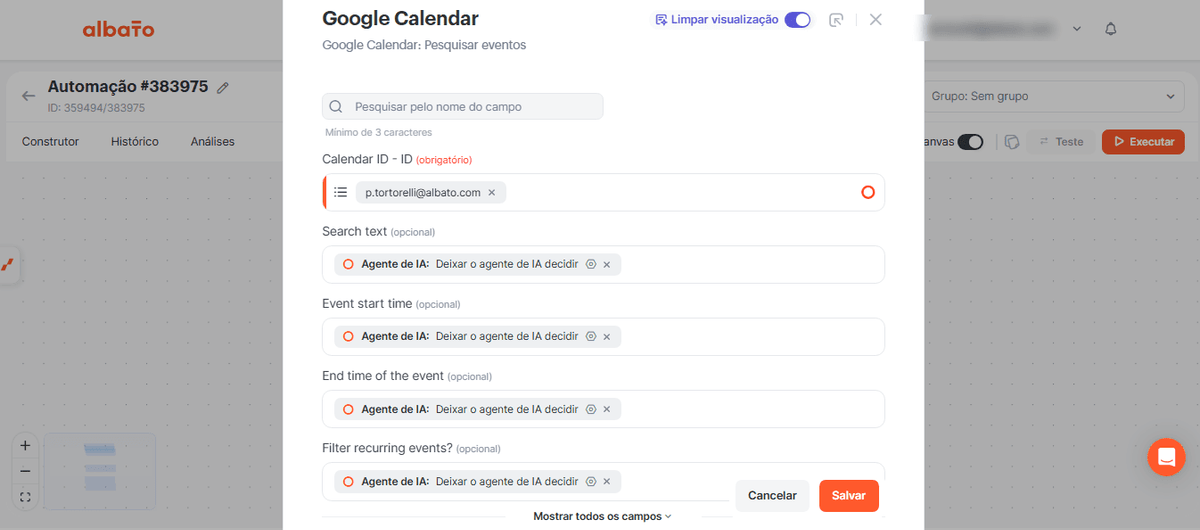Click the p.tortorelli@albato.com value
This screenshot has height=530, width=1200.
(423, 192)
